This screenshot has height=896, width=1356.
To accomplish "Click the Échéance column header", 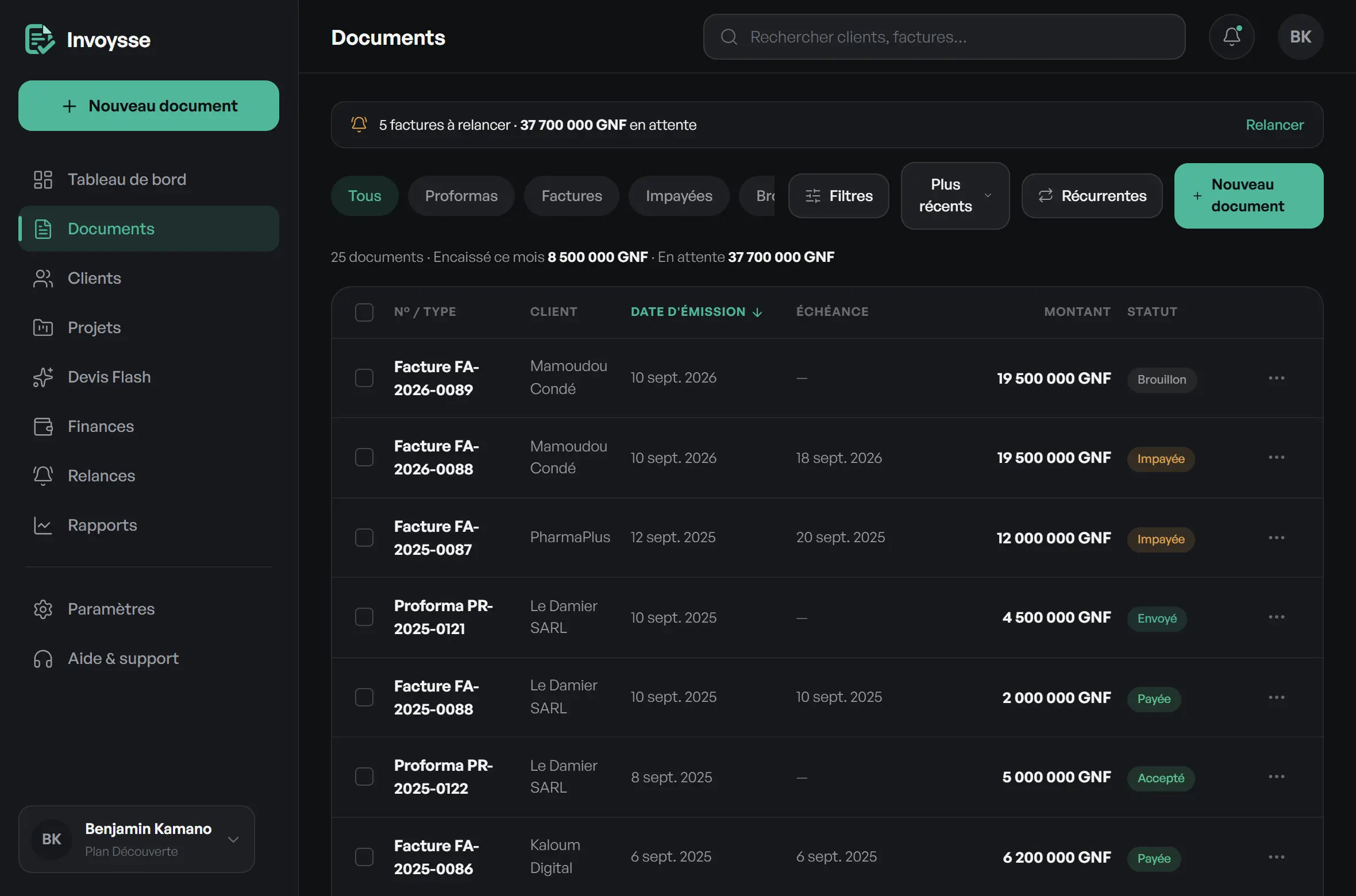I will tap(833, 312).
